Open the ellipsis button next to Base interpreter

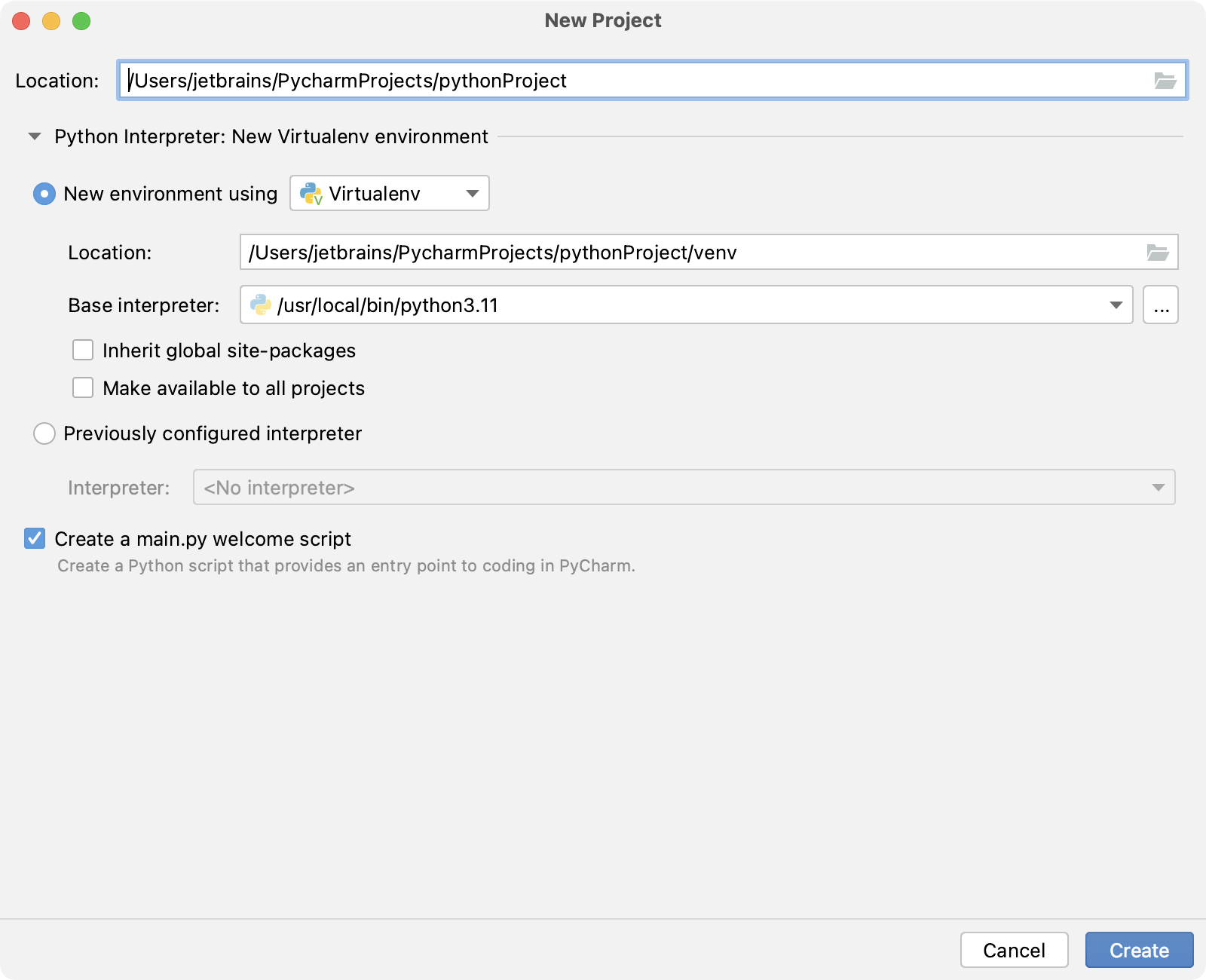click(1161, 305)
